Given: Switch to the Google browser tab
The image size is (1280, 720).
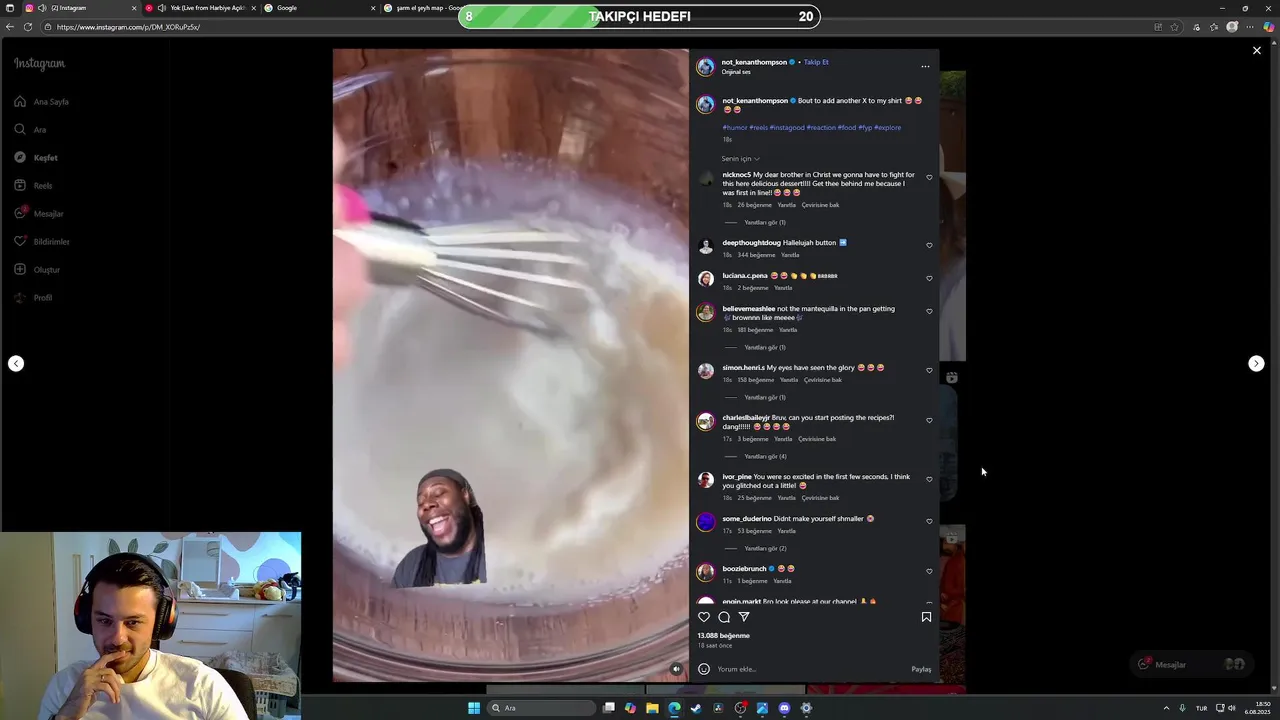Looking at the screenshot, I should click(319, 8).
